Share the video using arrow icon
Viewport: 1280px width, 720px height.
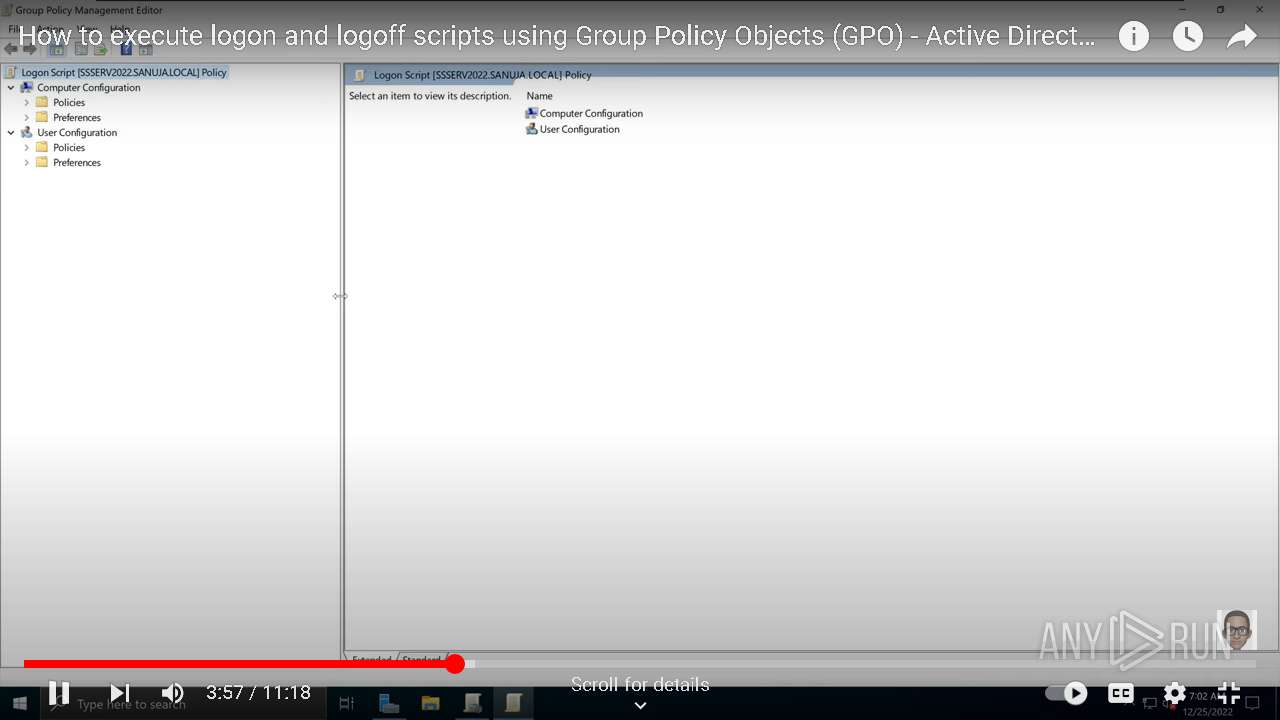pyautogui.click(x=1242, y=37)
